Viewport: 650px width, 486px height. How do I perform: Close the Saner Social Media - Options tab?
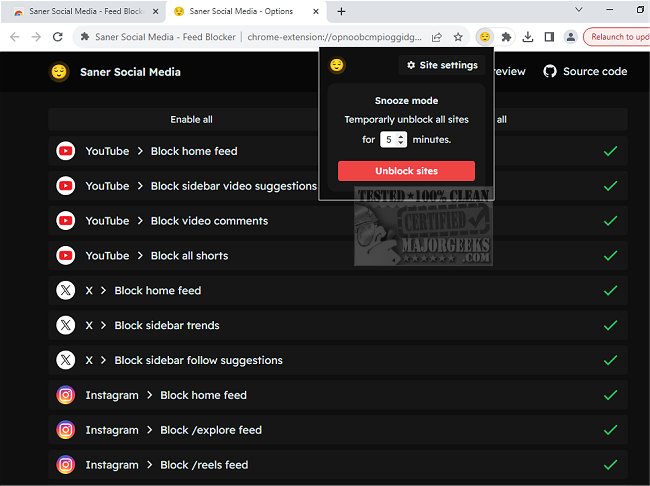click(316, 12)
